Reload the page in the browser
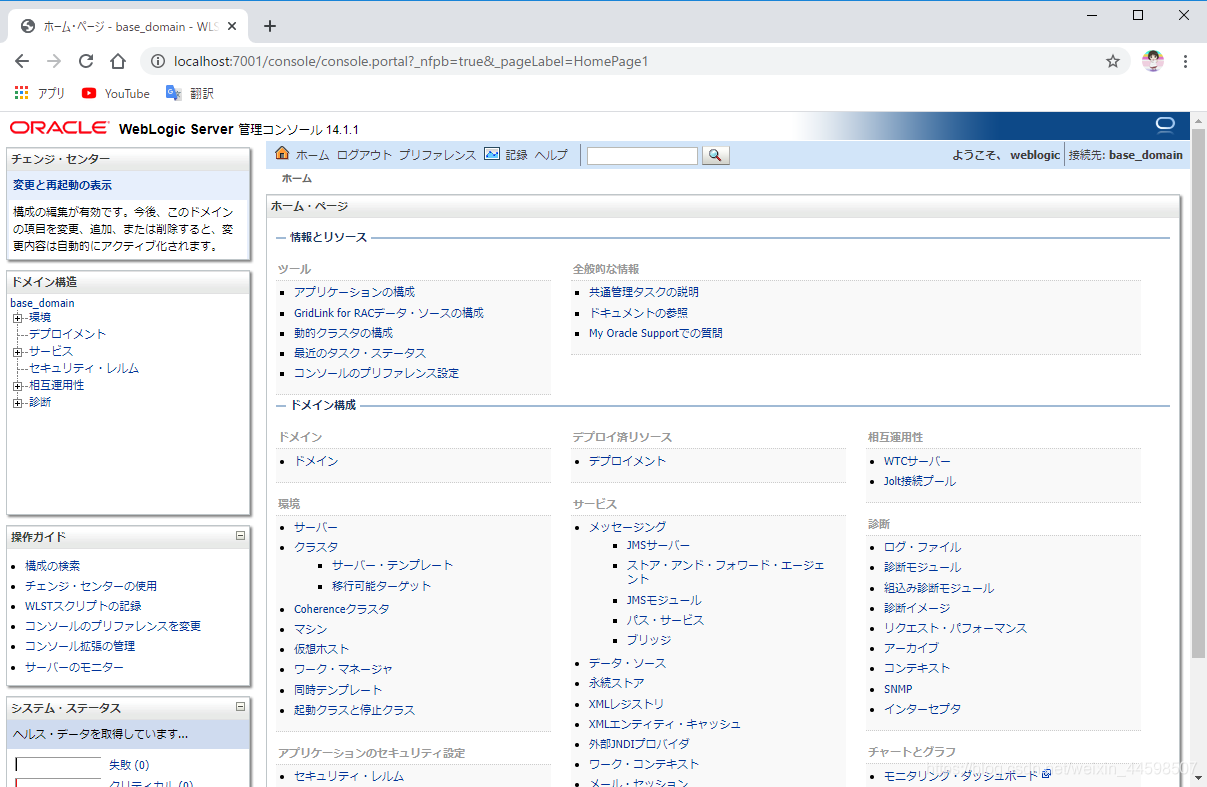This screenshot has width=1207, height=787. (86, 61)
